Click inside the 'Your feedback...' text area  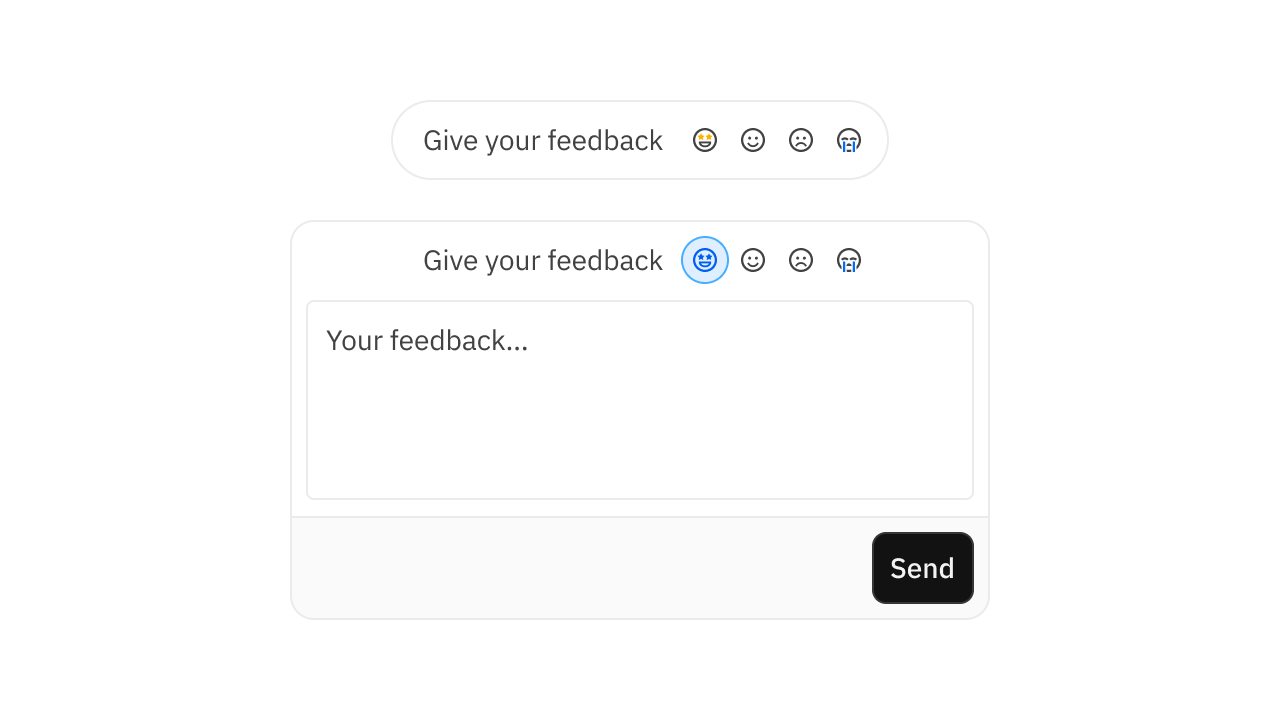639,399
